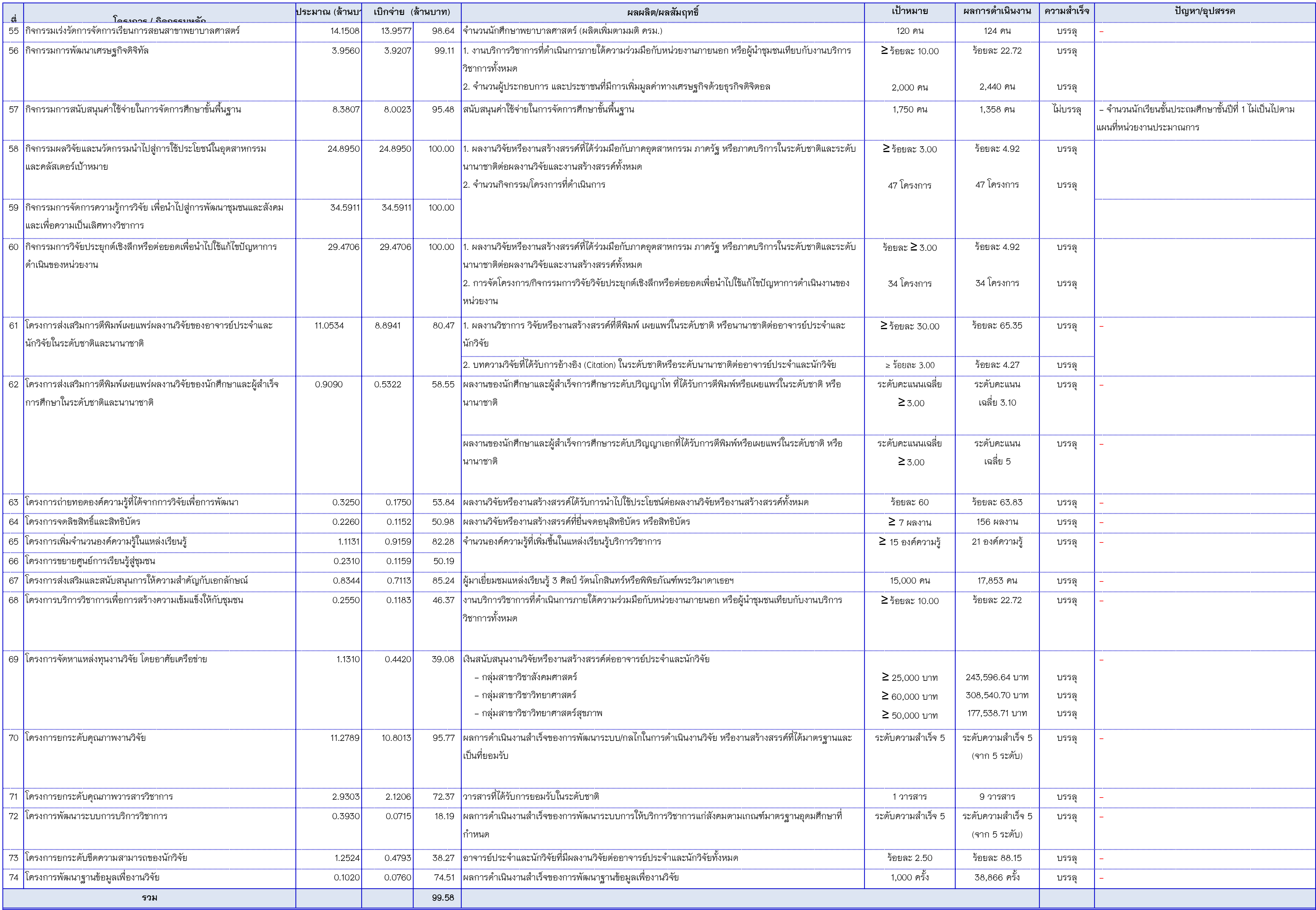This screenshot has width=1316, height=910.
Task: Click the 156 ผลงาน result cell
Action: coord(997,522)
